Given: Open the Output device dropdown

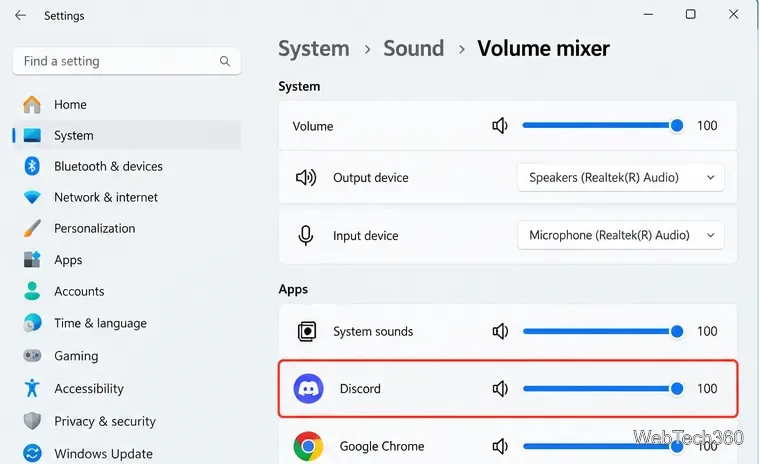Looking at the screenshot, I should (620, 177).
